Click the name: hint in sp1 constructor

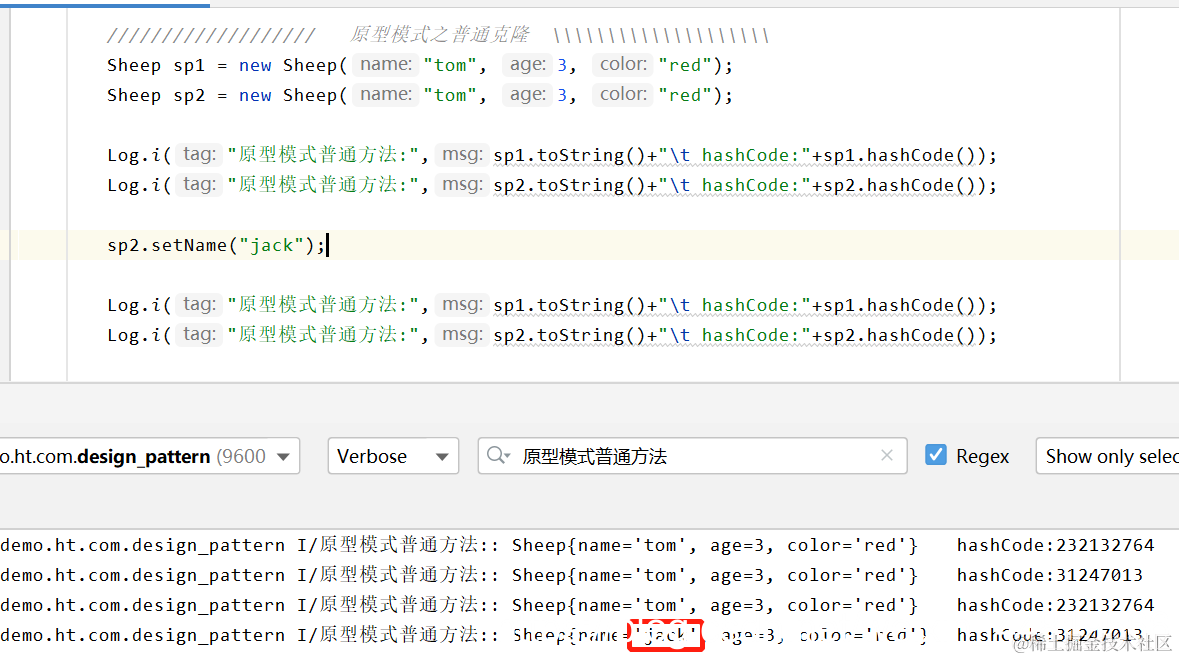(386, 65)
